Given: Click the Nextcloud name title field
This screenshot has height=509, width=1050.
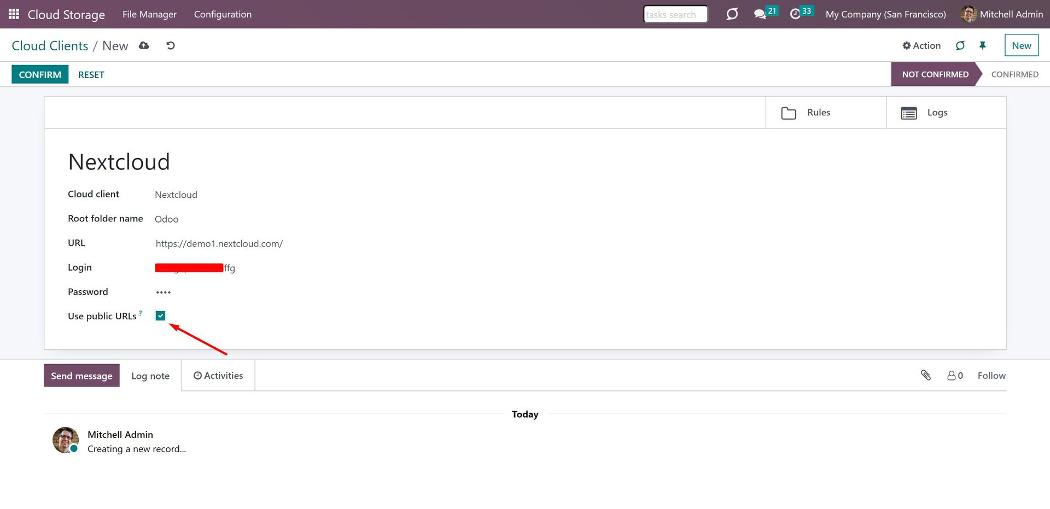Looking at the screenshot, I should click(x=119, y=161).
